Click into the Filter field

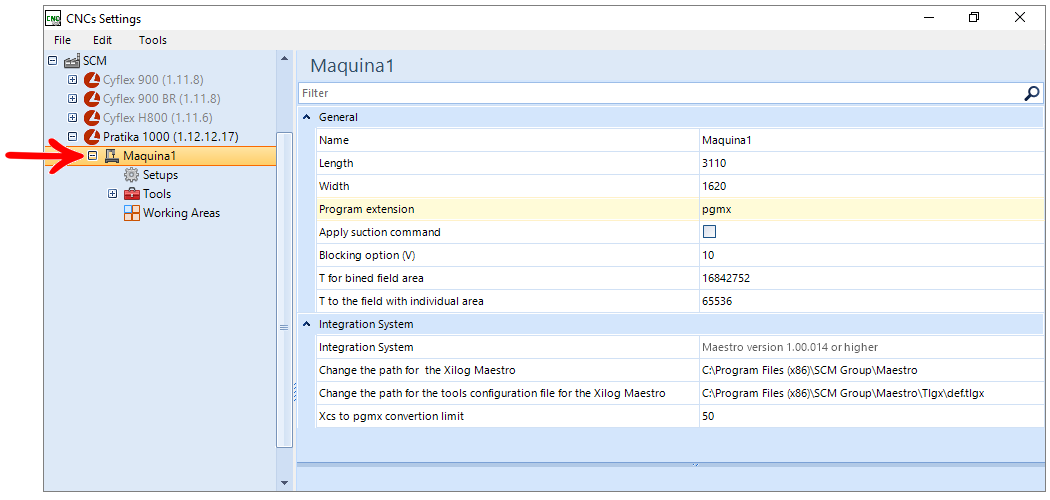[x=662, y=93]
